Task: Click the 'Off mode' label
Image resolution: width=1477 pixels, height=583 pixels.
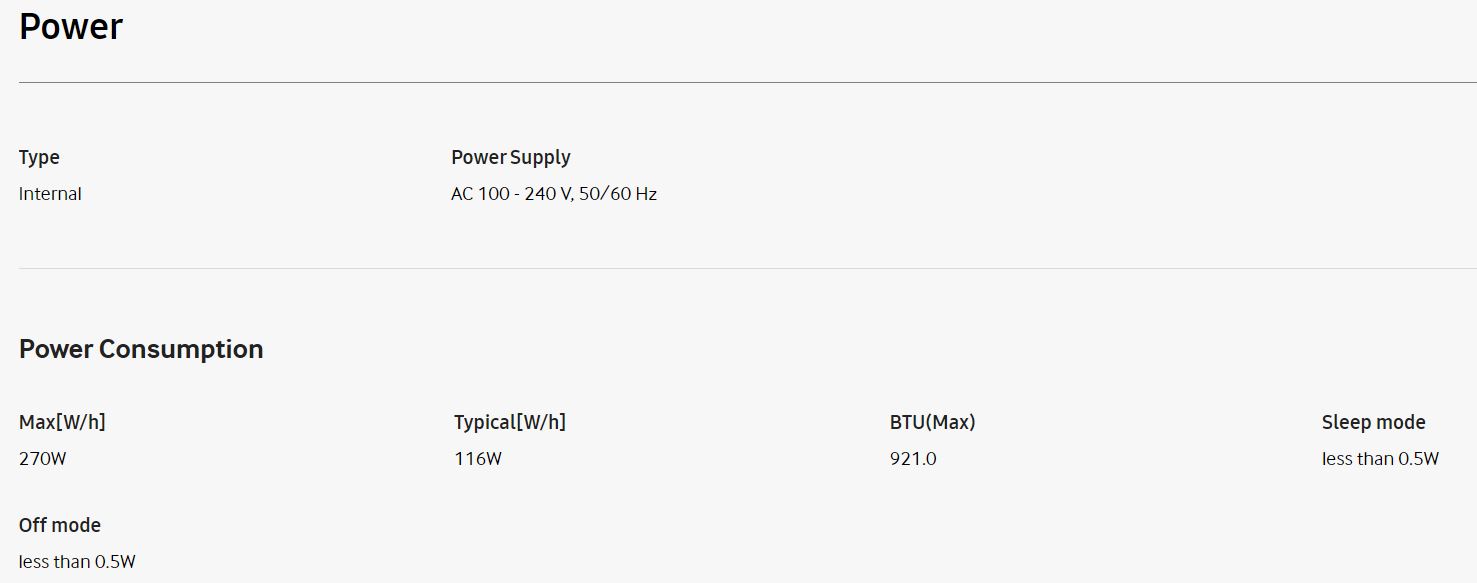Action: click(60, 525)
